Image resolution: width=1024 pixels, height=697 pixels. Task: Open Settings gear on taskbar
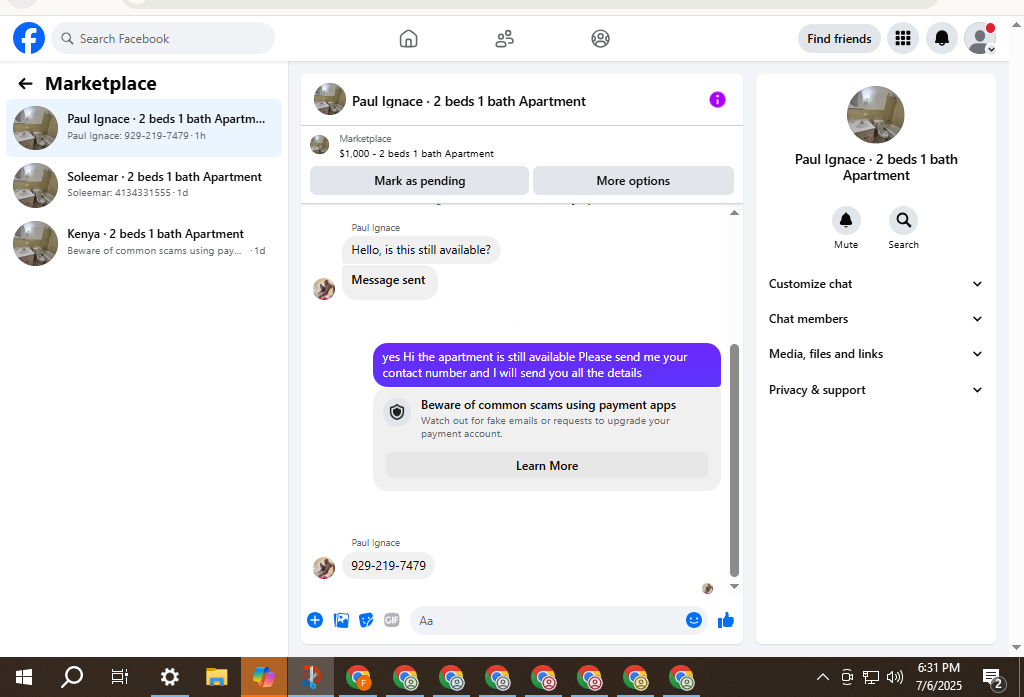169,677
